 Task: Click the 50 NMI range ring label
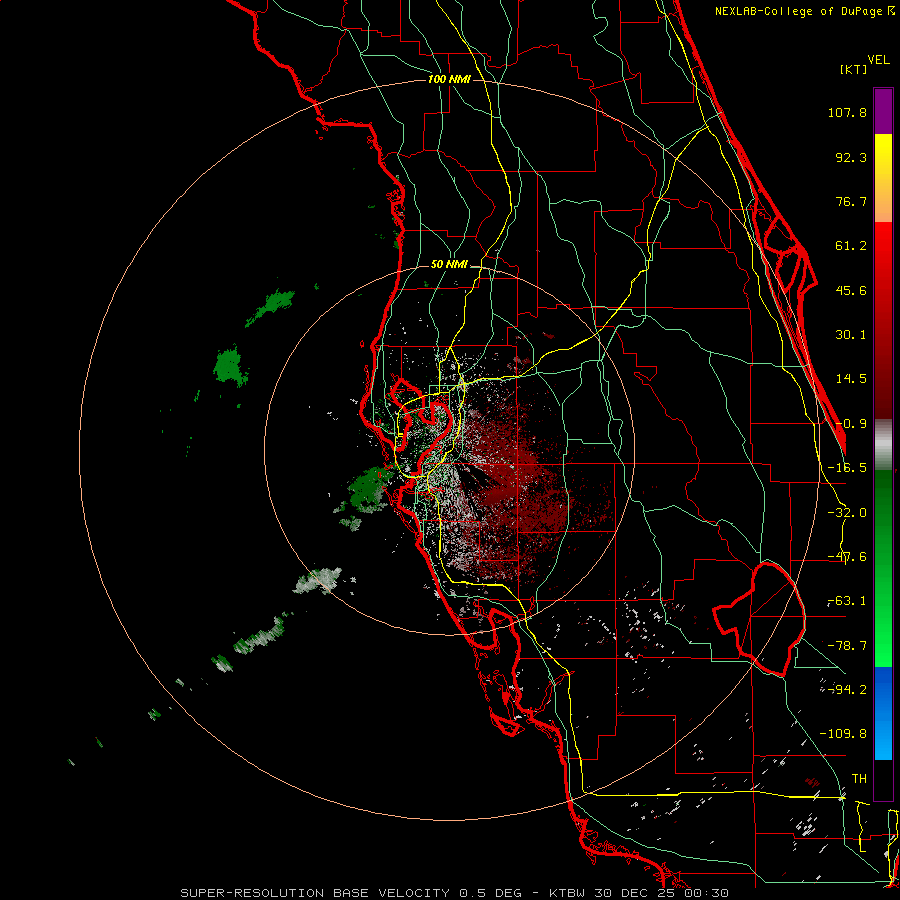(x=449, y=265)
